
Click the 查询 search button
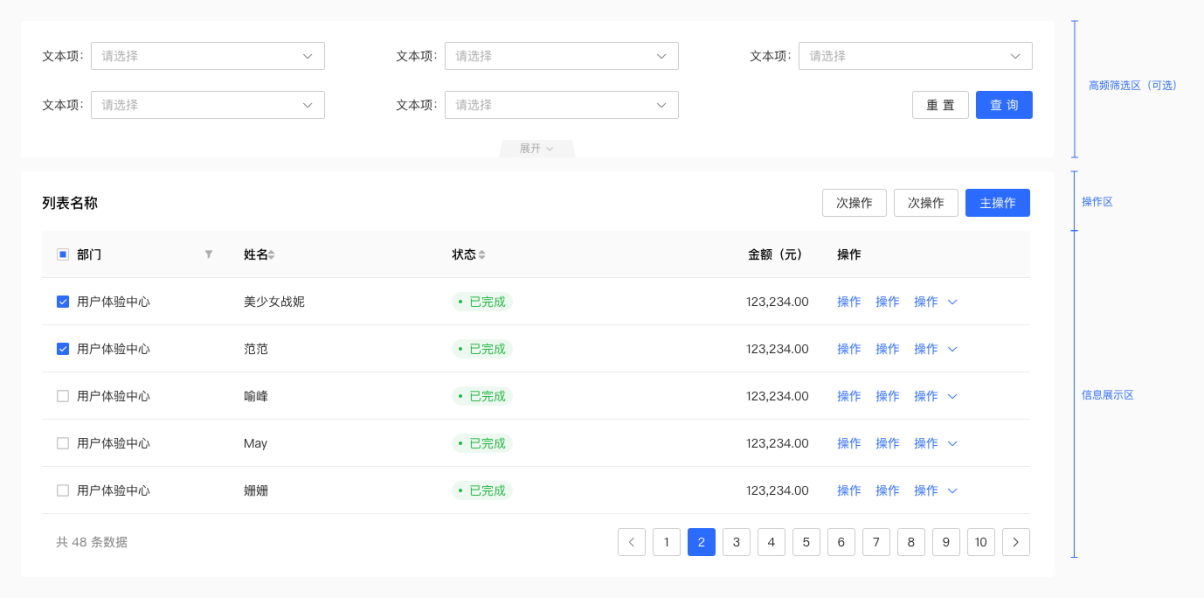[x=1004, y=105]
